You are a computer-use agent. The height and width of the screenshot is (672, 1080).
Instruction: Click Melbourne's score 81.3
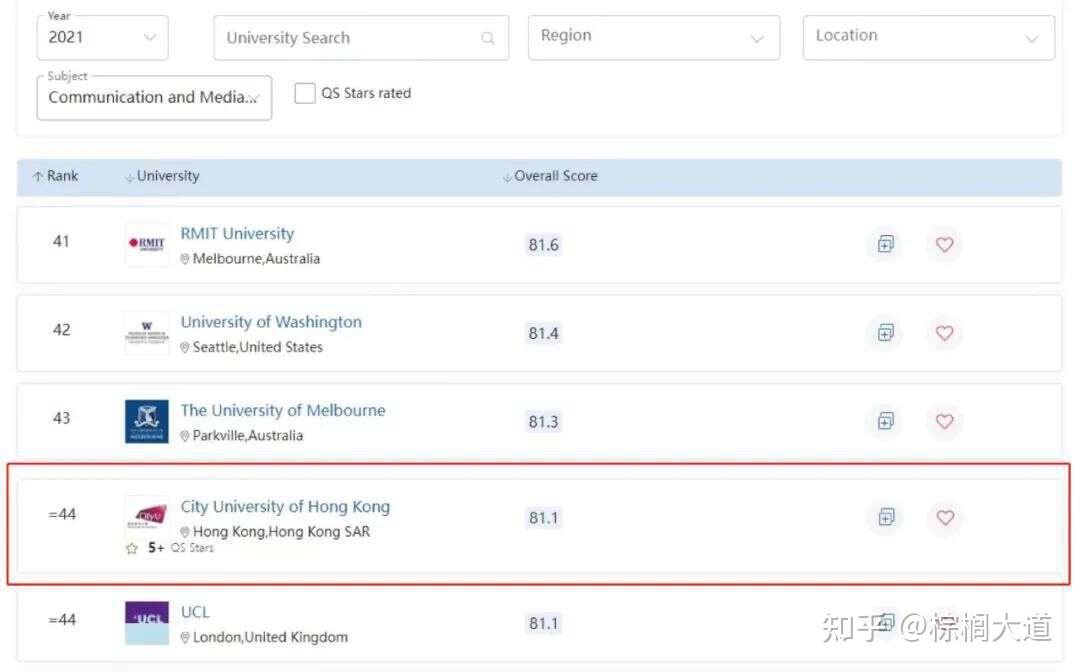(543, 422)
